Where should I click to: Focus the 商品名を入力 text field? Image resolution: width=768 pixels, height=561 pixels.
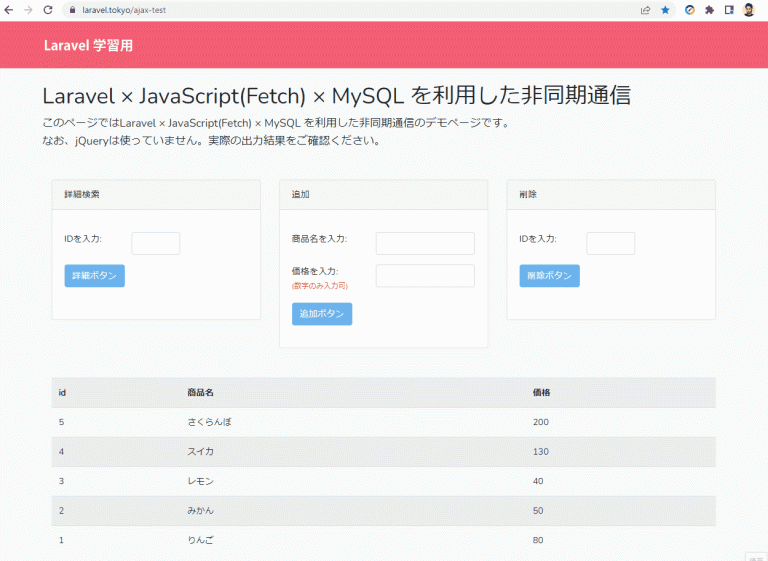[425, 243]
